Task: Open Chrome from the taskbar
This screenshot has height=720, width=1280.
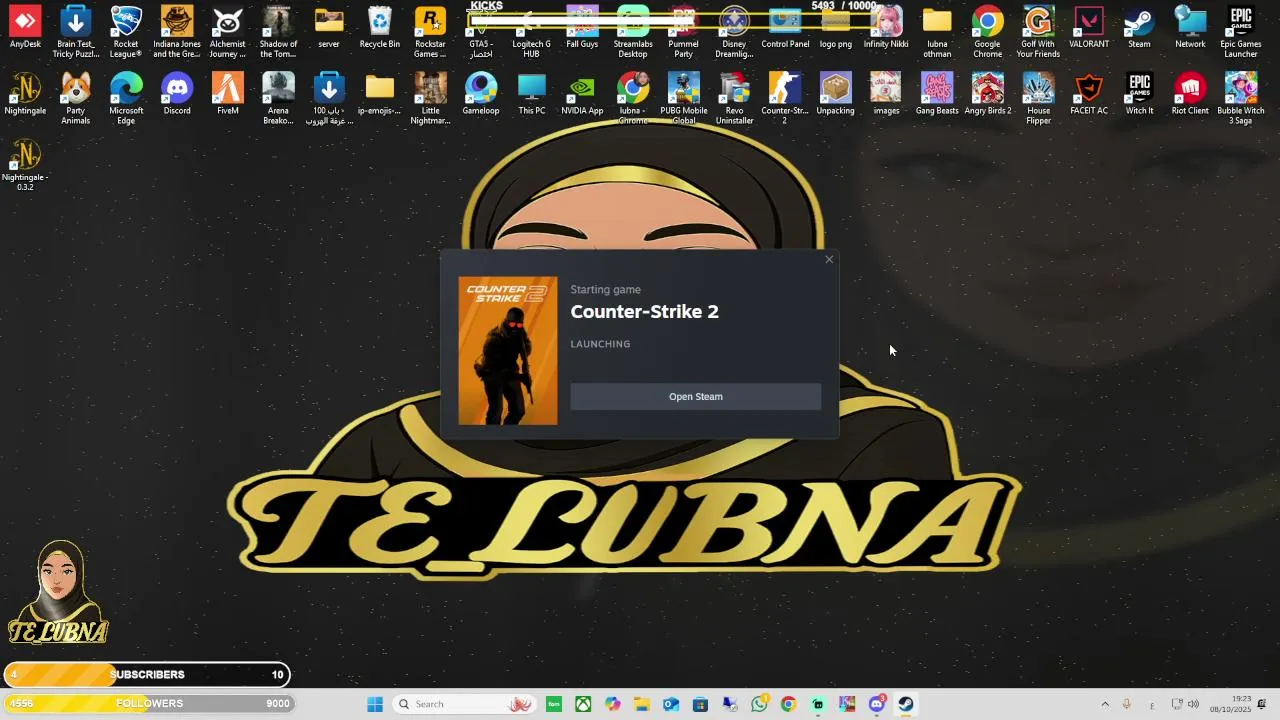Action: pos(788,704)
